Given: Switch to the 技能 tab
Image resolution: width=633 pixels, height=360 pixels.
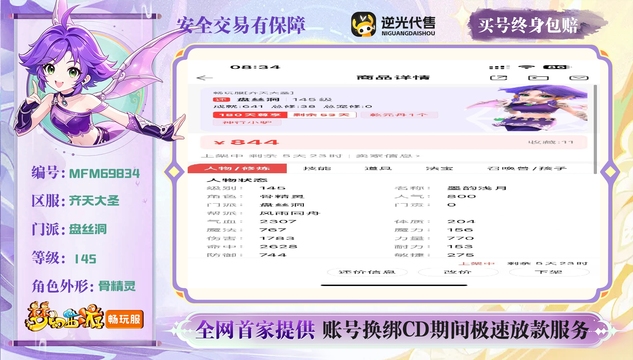Looking at the screenshot, I should [x=317, y=168].
